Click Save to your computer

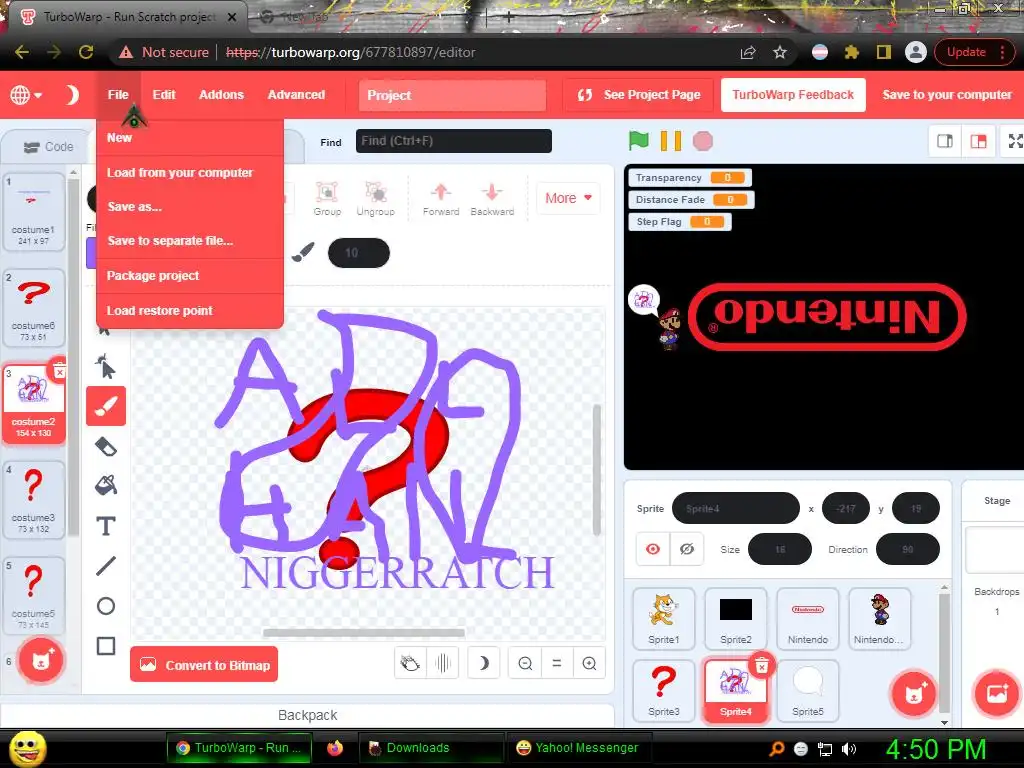coord(947,95)
